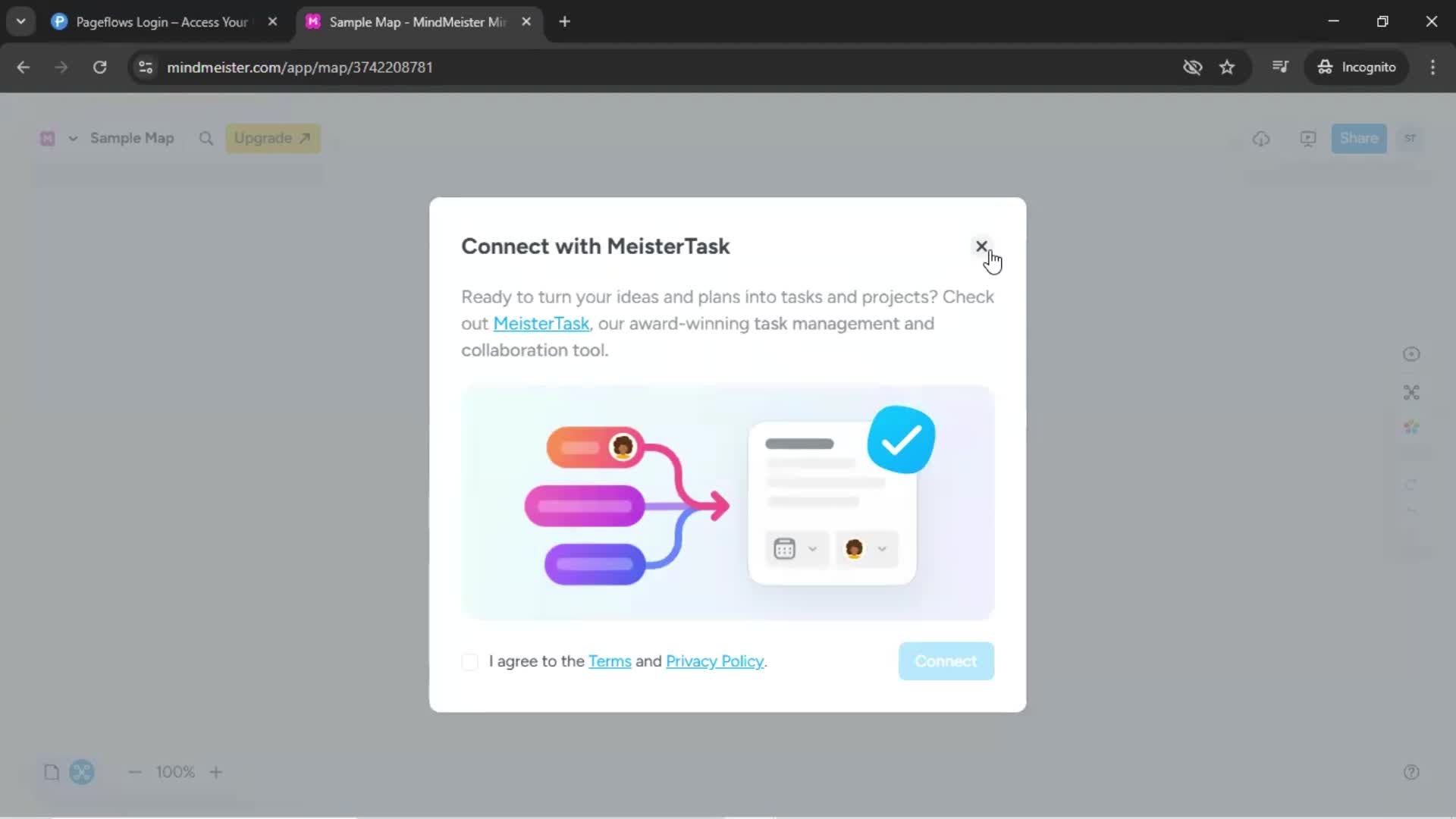Close the Sample Map tab
Screen dimensions: 1456x819
click(526, 22)
